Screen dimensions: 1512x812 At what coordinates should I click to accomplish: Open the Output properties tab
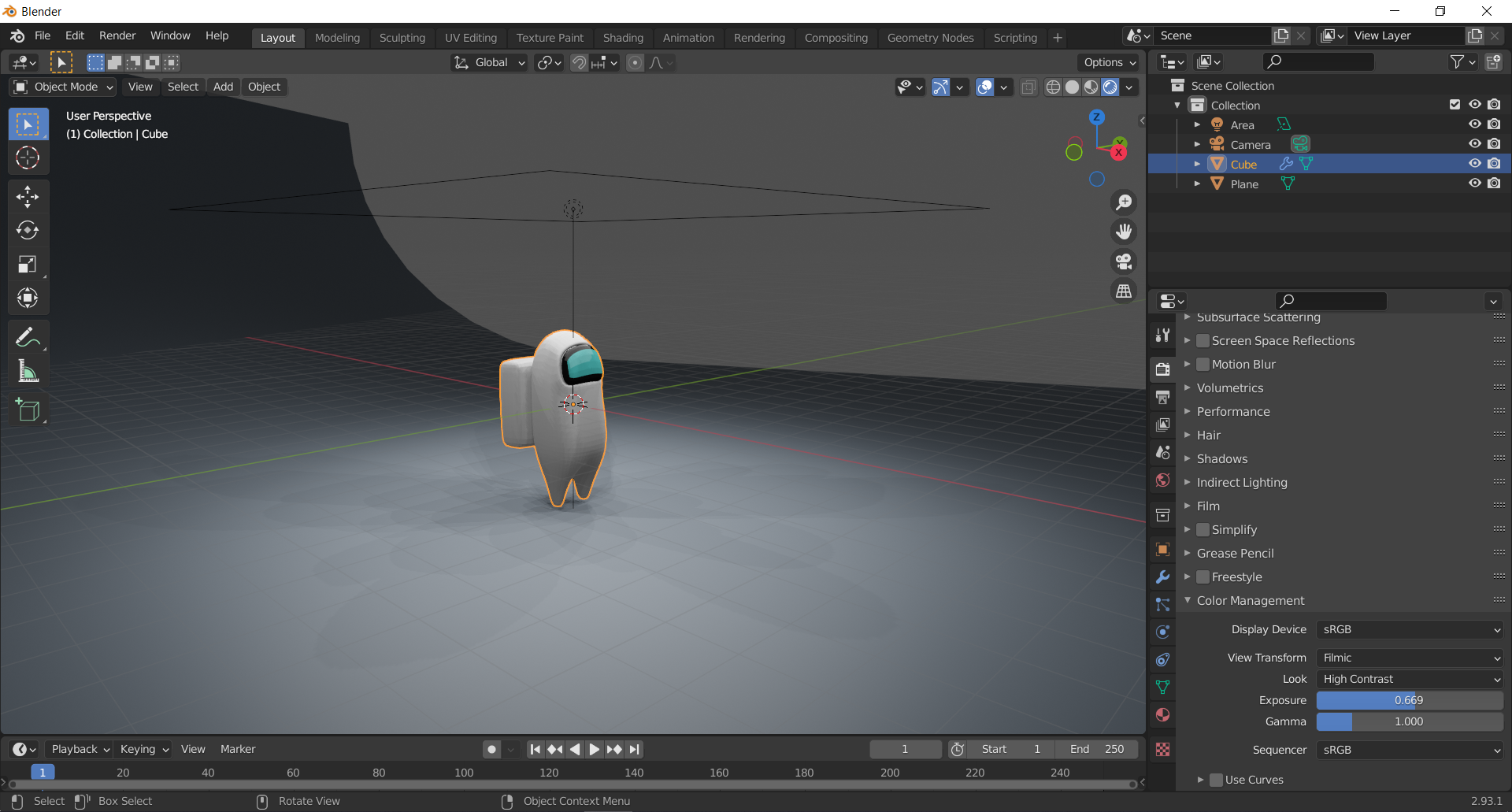pyautogui.click(x=1162, y=397)
